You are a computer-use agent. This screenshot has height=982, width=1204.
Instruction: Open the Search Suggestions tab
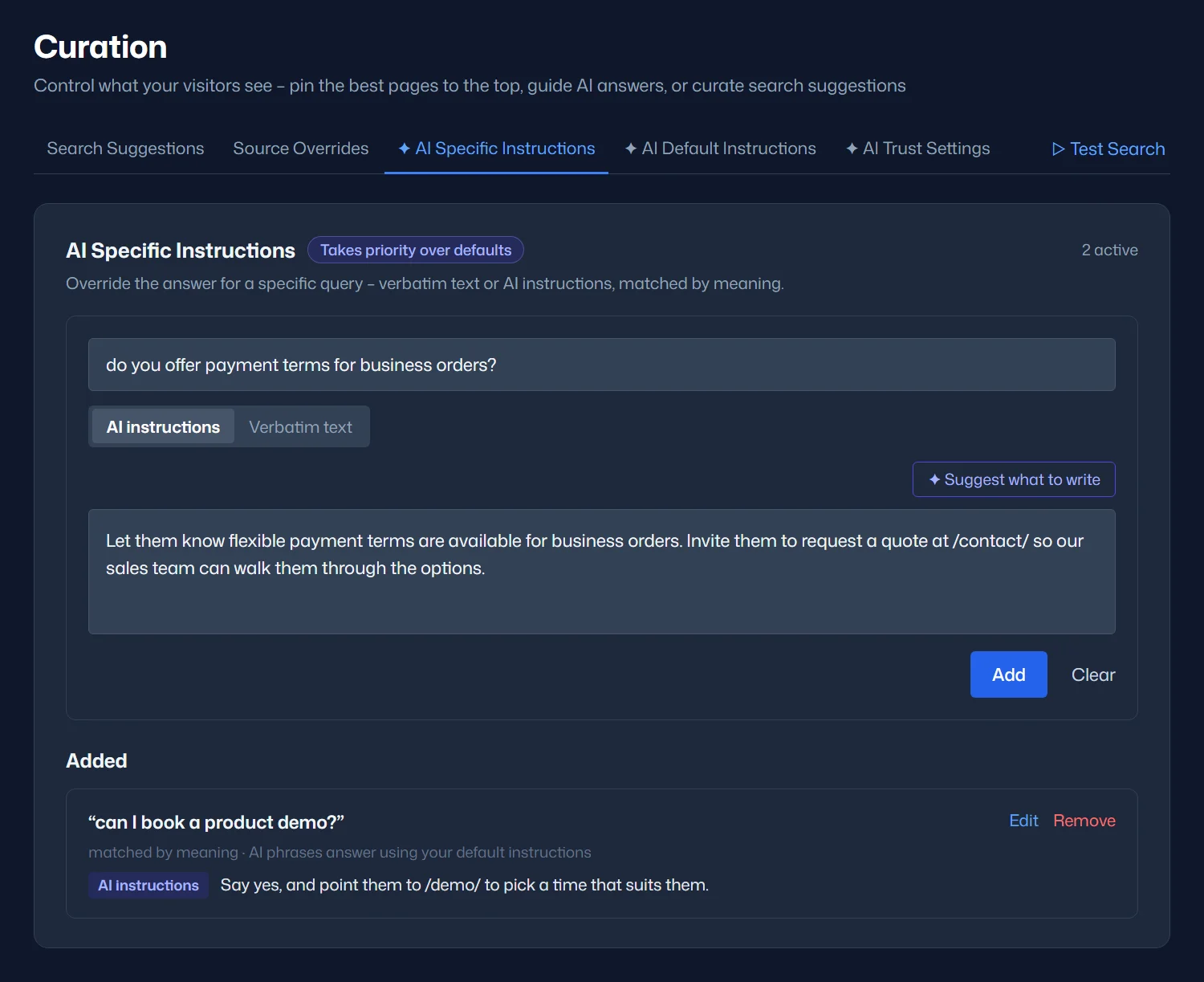pyautogui.click(x=125, y=149)
